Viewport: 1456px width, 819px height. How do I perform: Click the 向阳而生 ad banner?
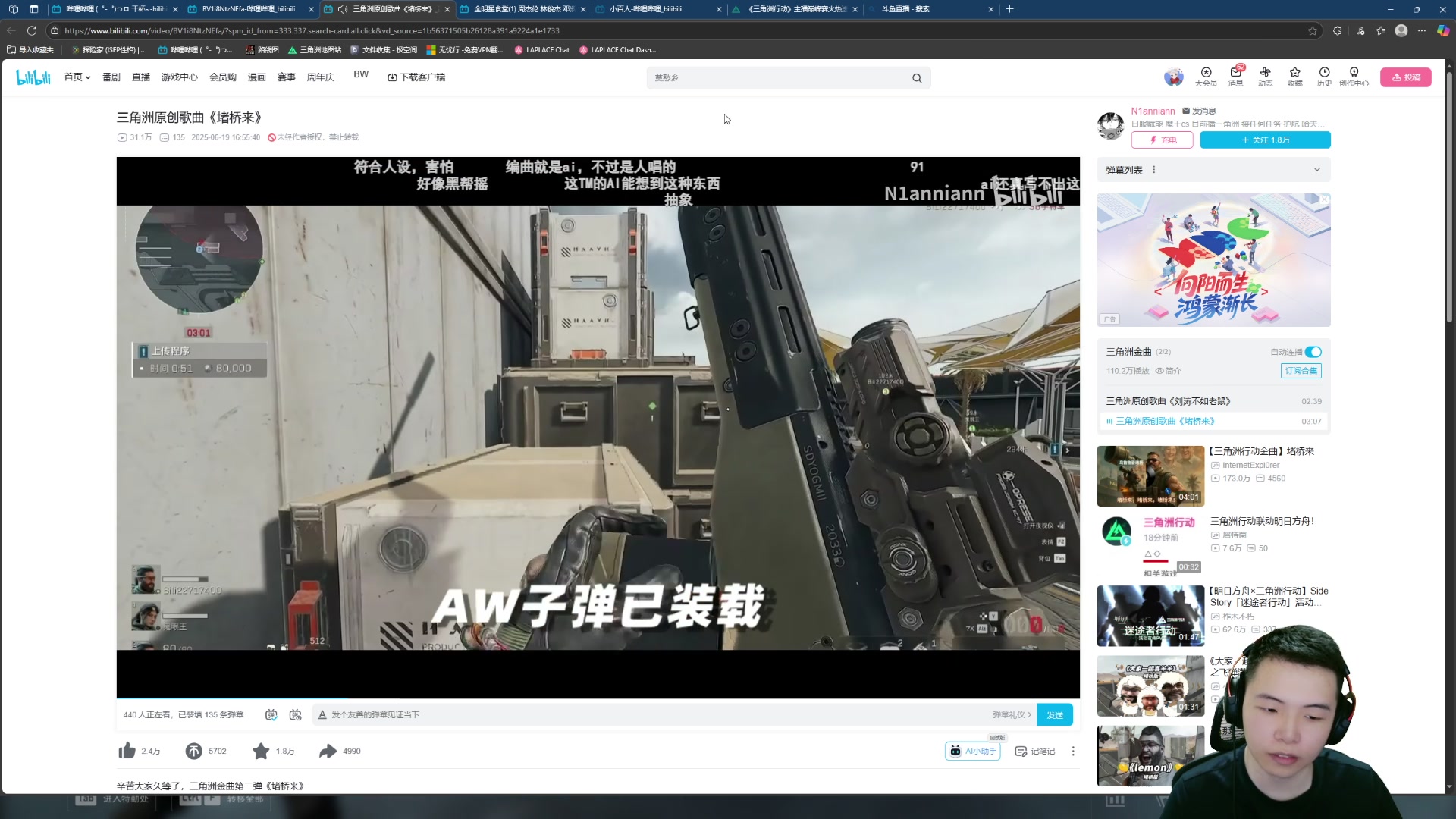(1213, 260)
